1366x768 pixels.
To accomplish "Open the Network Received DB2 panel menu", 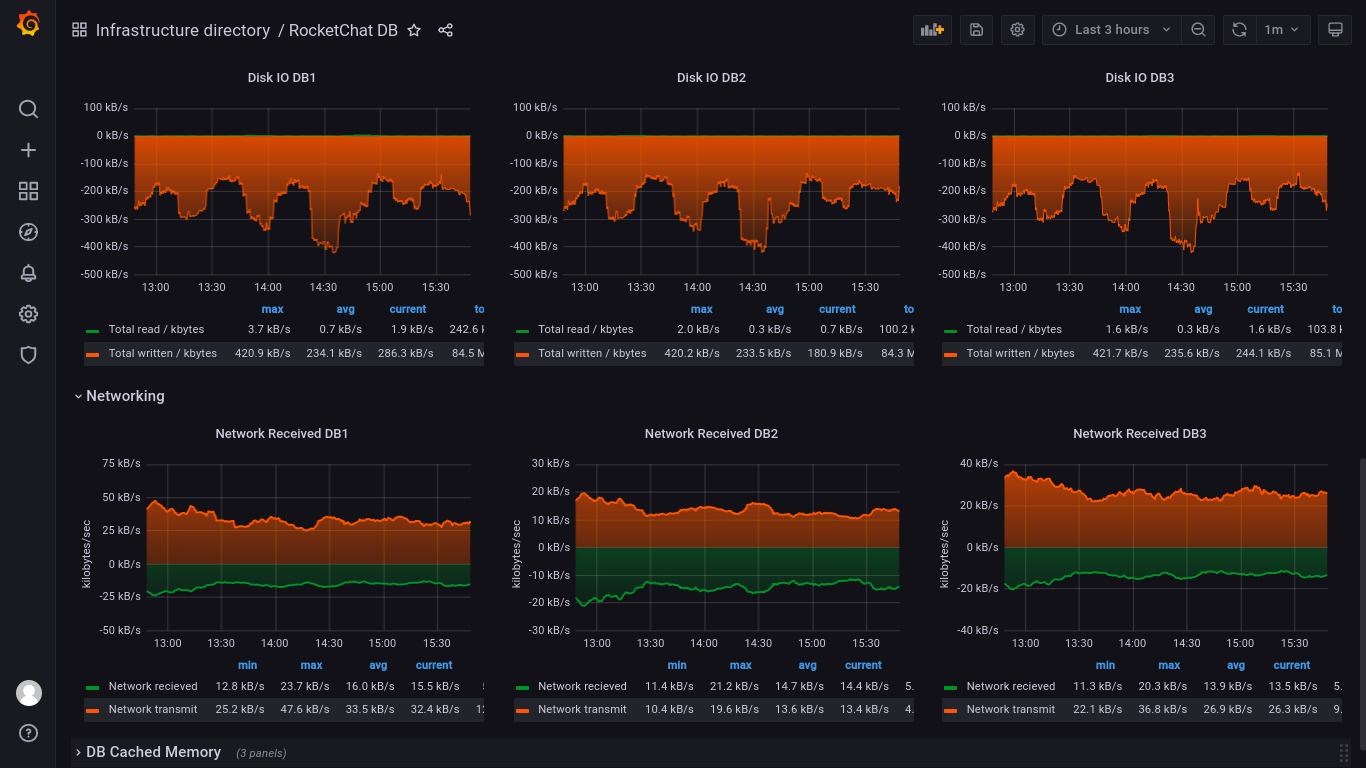I will point(711,433).
